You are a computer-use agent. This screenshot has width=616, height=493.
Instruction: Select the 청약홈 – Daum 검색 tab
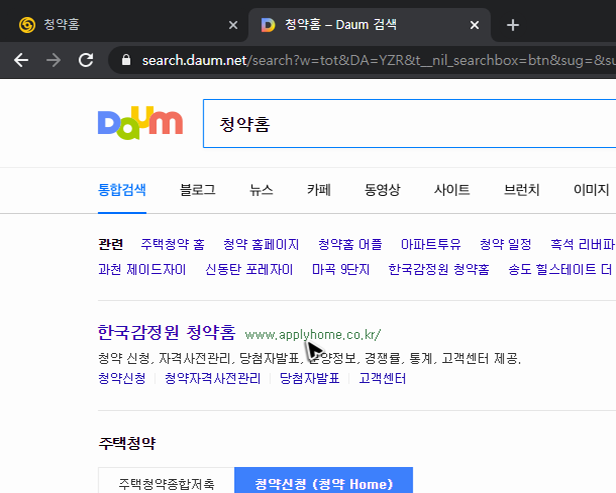369,24
